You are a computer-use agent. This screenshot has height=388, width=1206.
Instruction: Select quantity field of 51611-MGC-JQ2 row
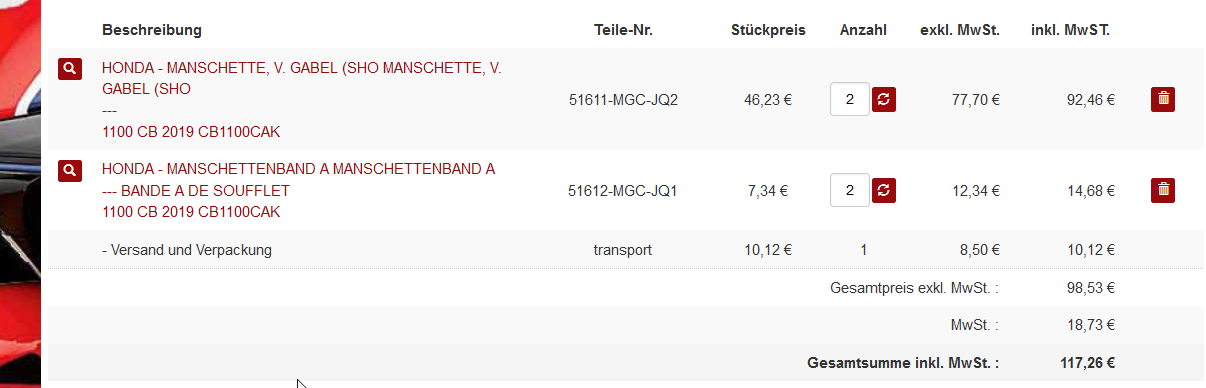click(x=850, y=99)
